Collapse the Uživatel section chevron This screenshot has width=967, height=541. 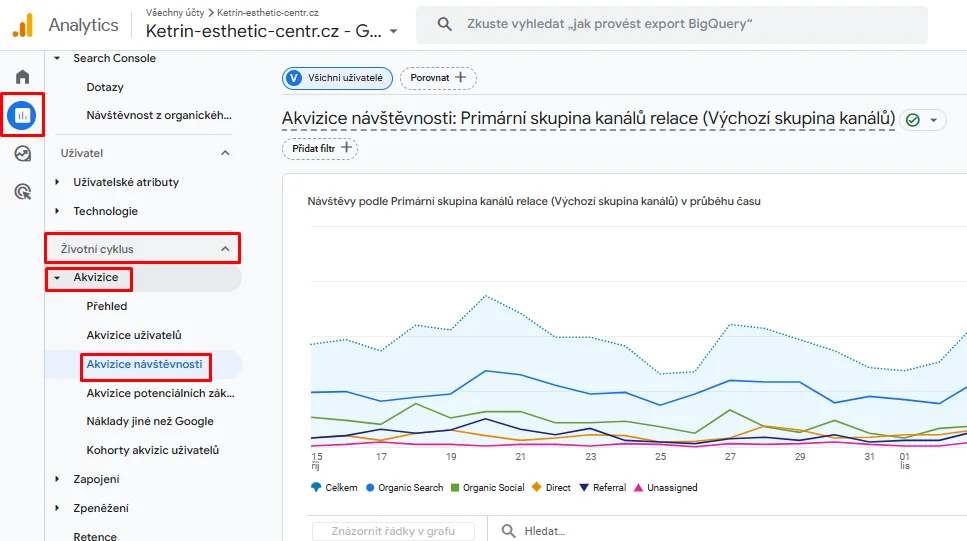225,153
